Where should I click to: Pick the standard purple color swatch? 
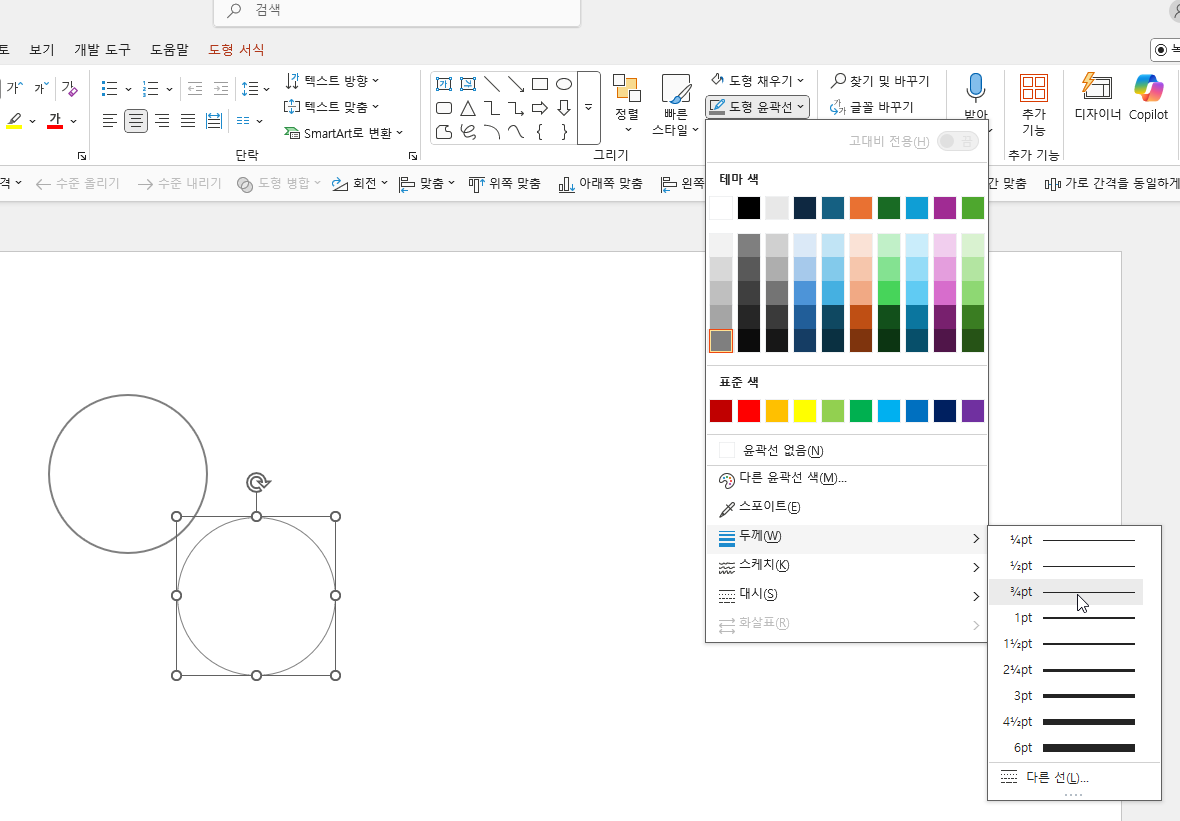tap(972, 411)
